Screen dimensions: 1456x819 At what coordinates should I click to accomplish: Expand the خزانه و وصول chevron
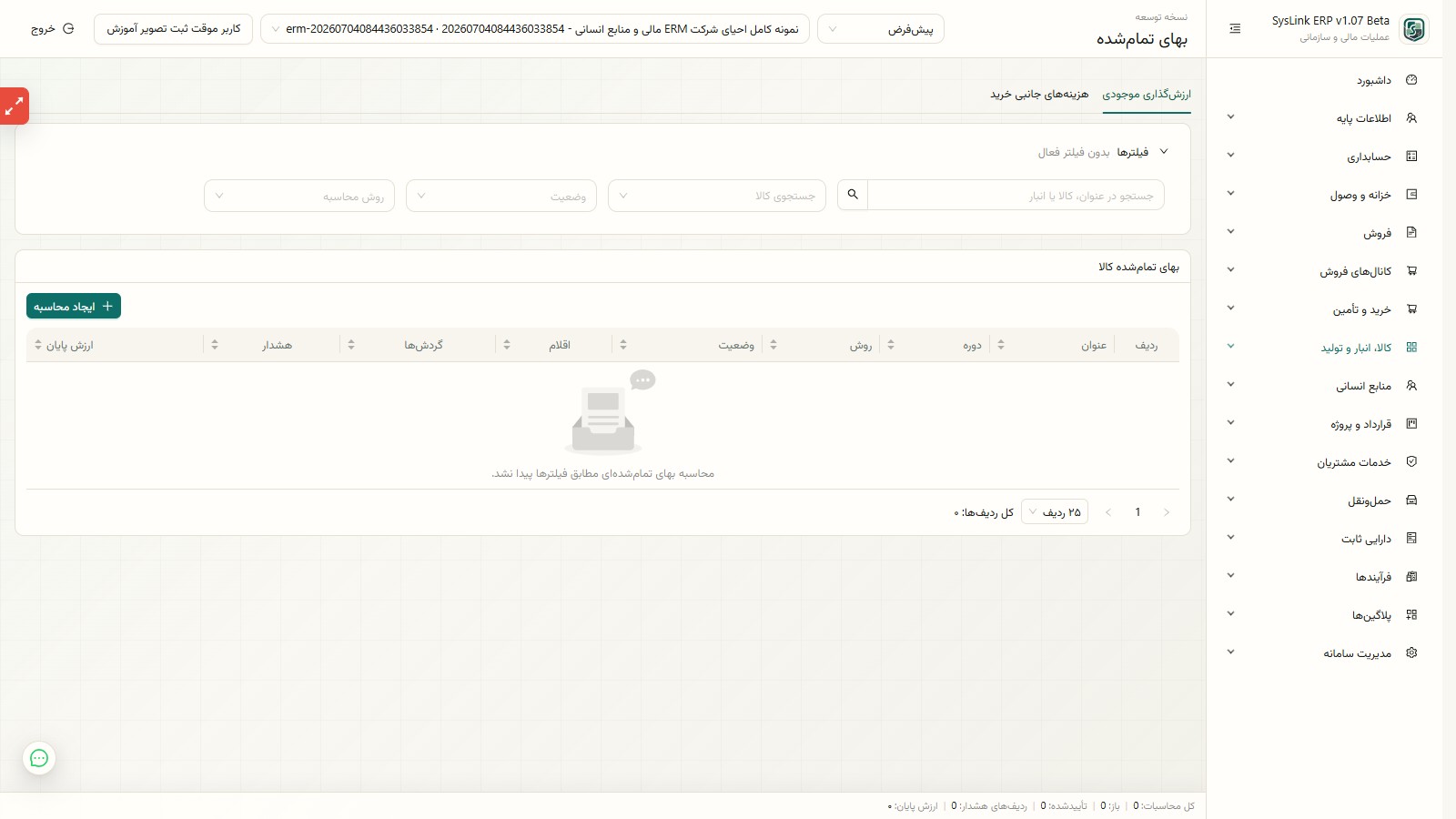click(1230, 194)
